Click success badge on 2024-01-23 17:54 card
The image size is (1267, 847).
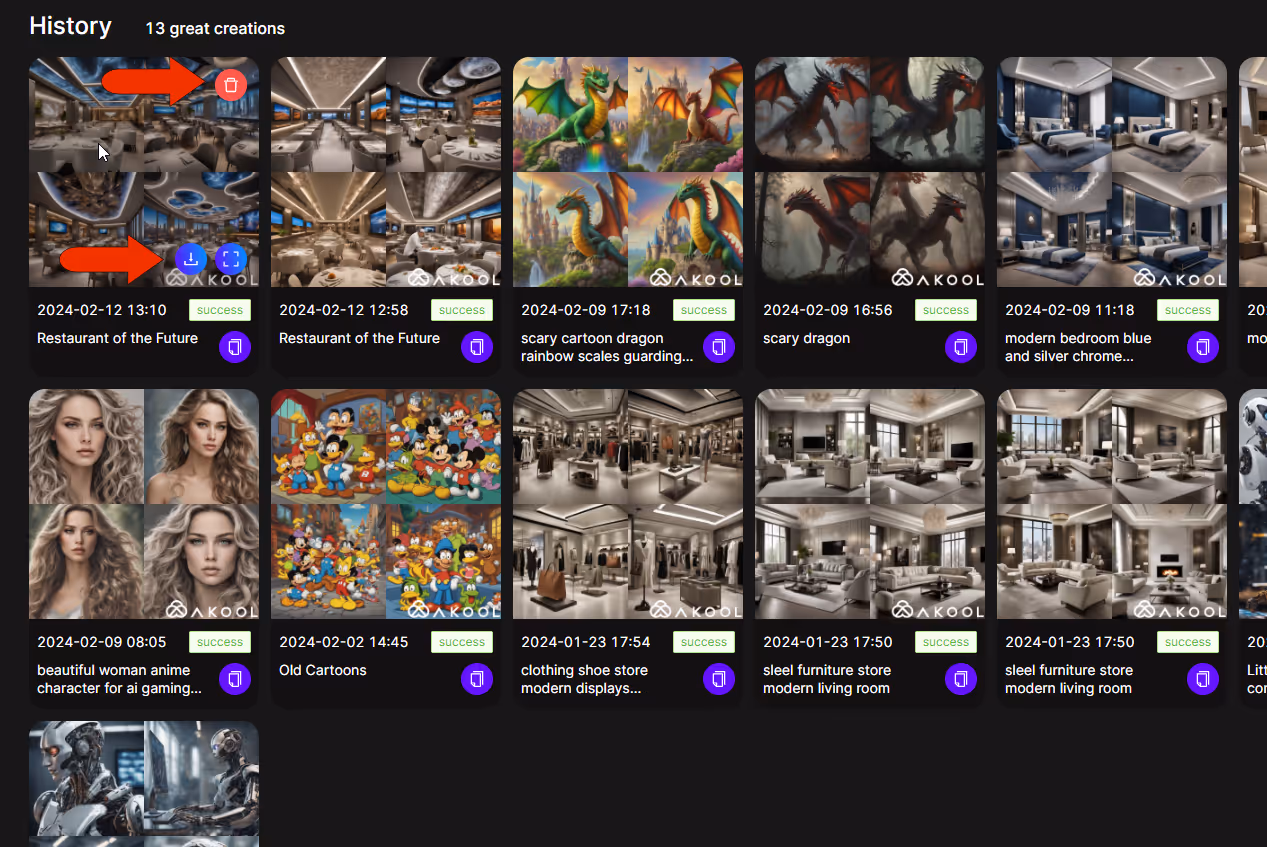tap(704, 642)
